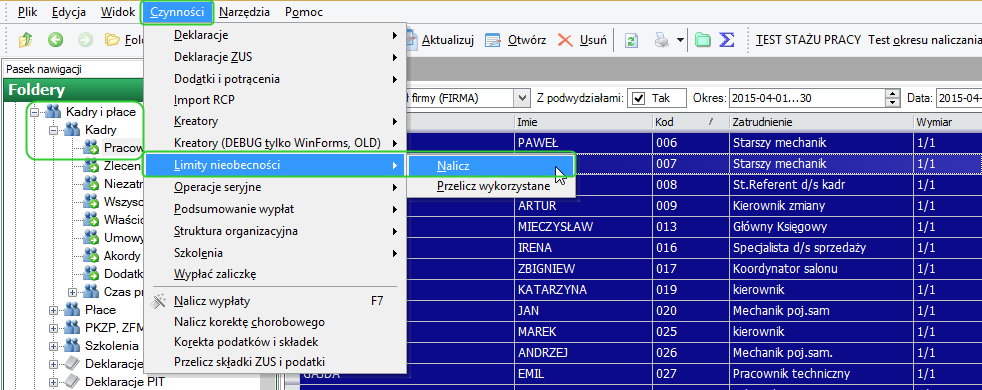Open Podsumowanie wypłat submenu
The height and width of the screenshot is (390, 982).
(x=276, y=209)
